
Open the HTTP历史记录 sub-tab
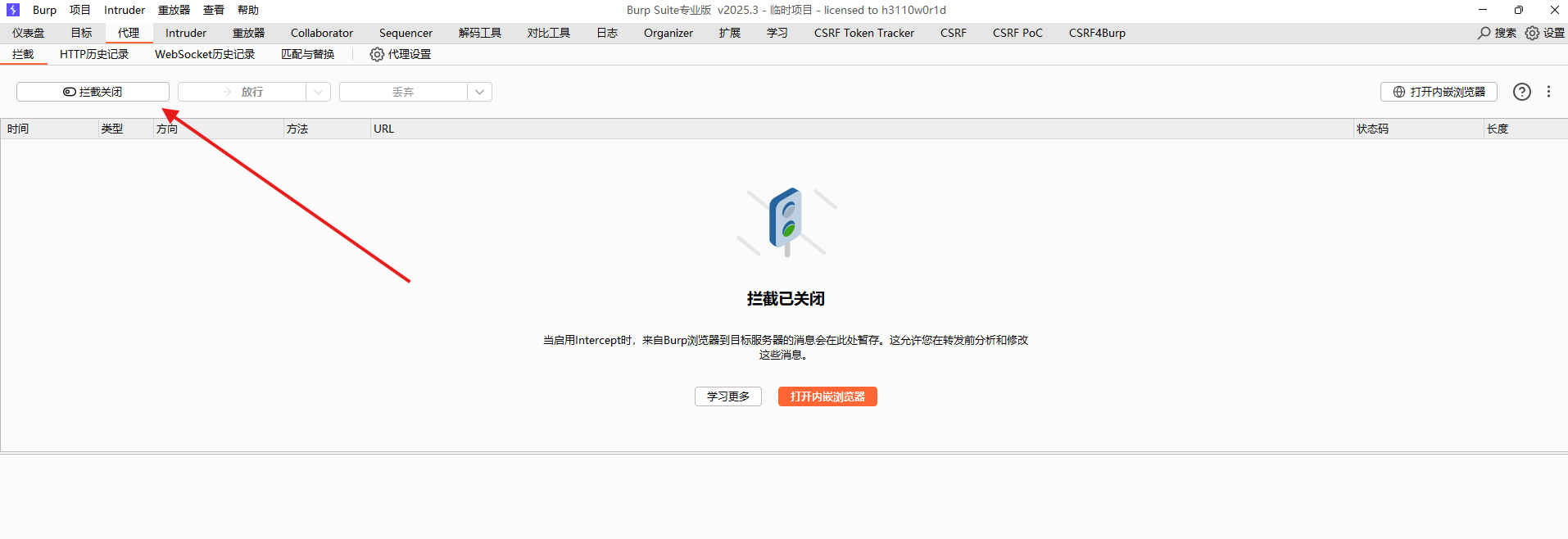click(x=94, y=54)
